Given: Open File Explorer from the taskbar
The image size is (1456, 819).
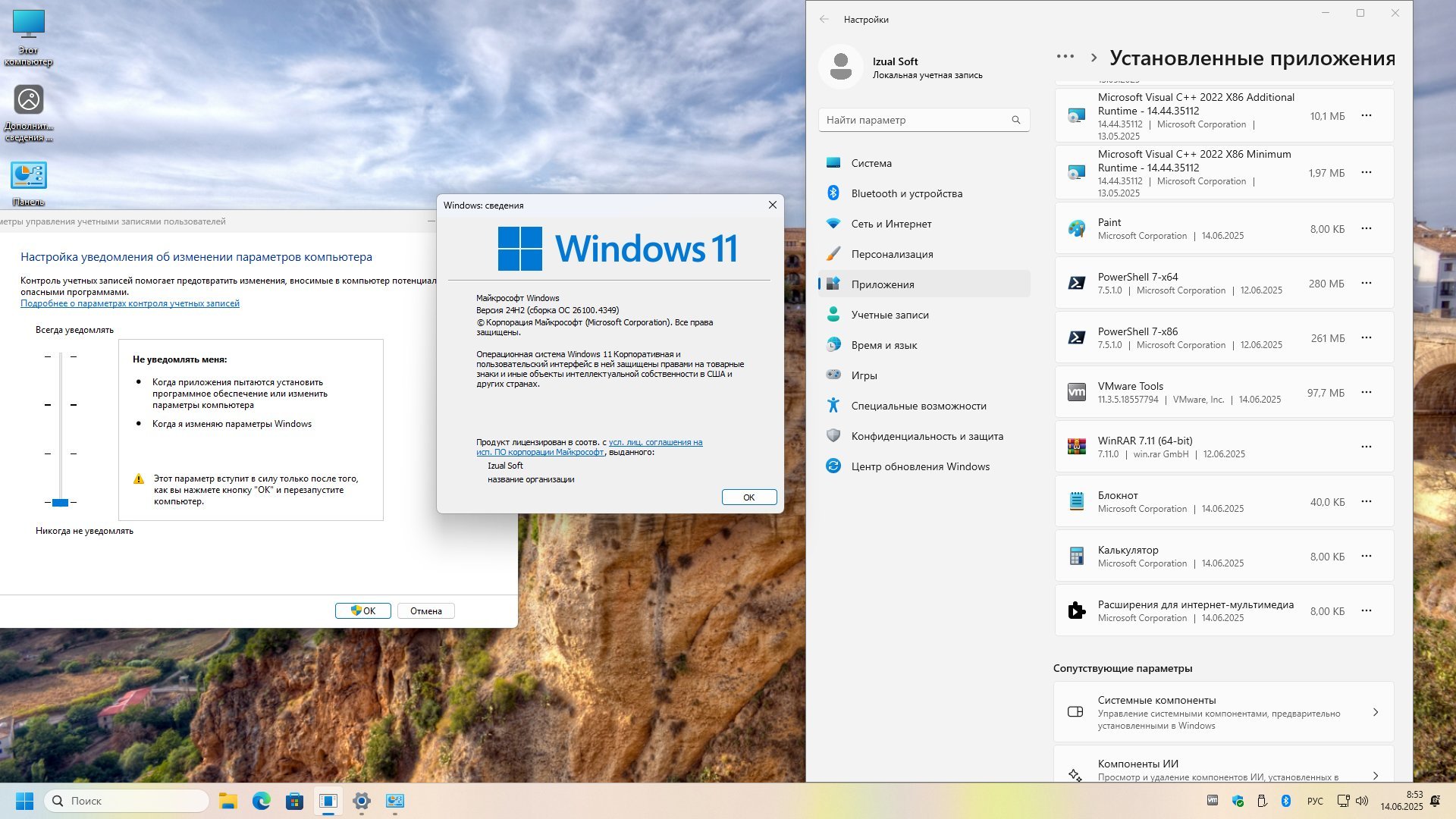Looking at the screenshot, I should click(227, 801).
